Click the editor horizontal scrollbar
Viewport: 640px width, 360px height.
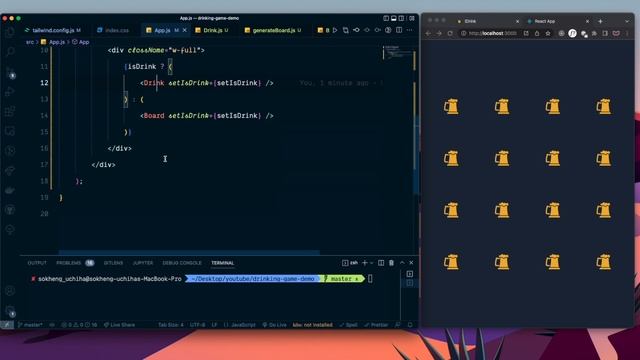point(189,253)
